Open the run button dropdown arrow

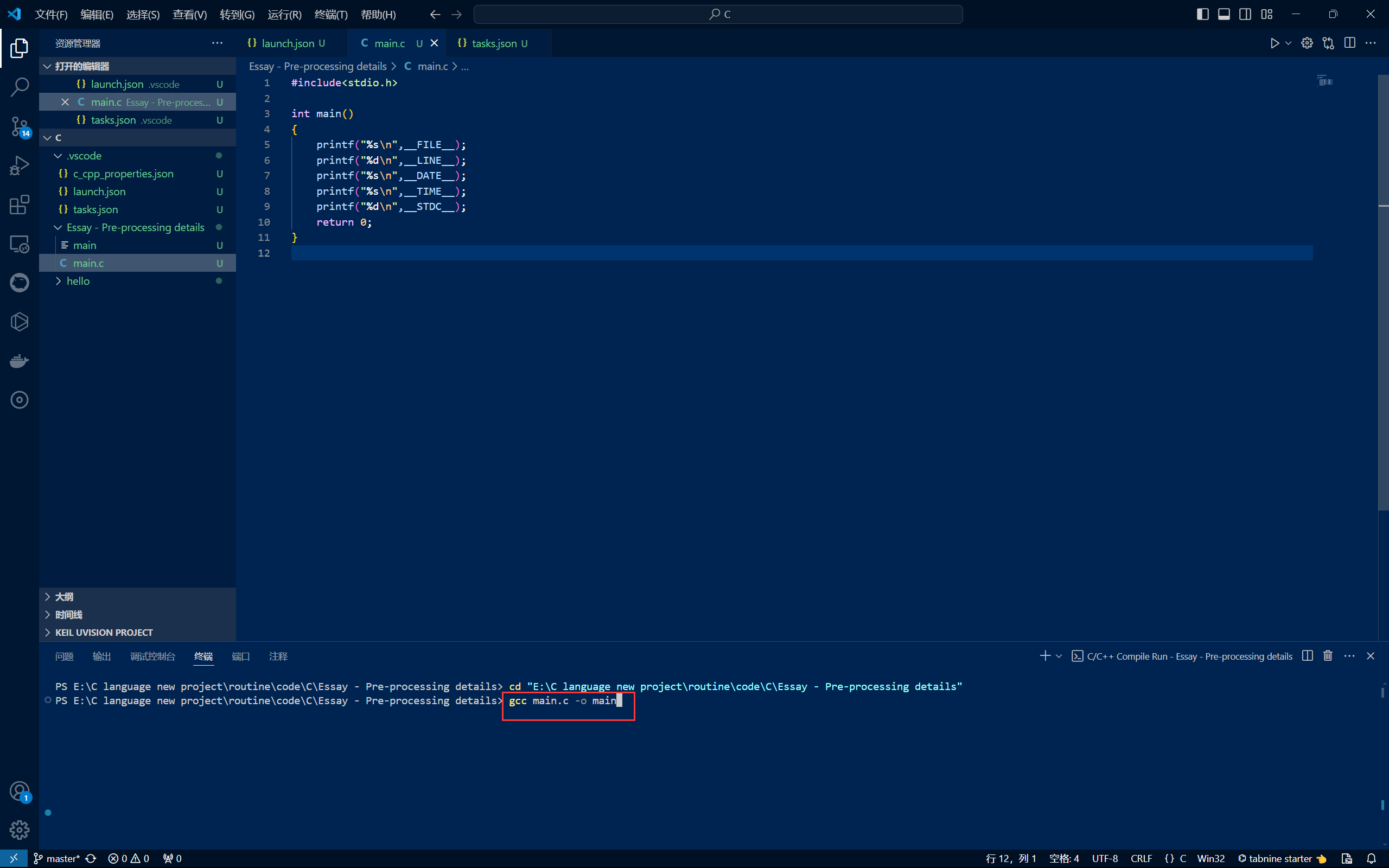coord(1288,43)
